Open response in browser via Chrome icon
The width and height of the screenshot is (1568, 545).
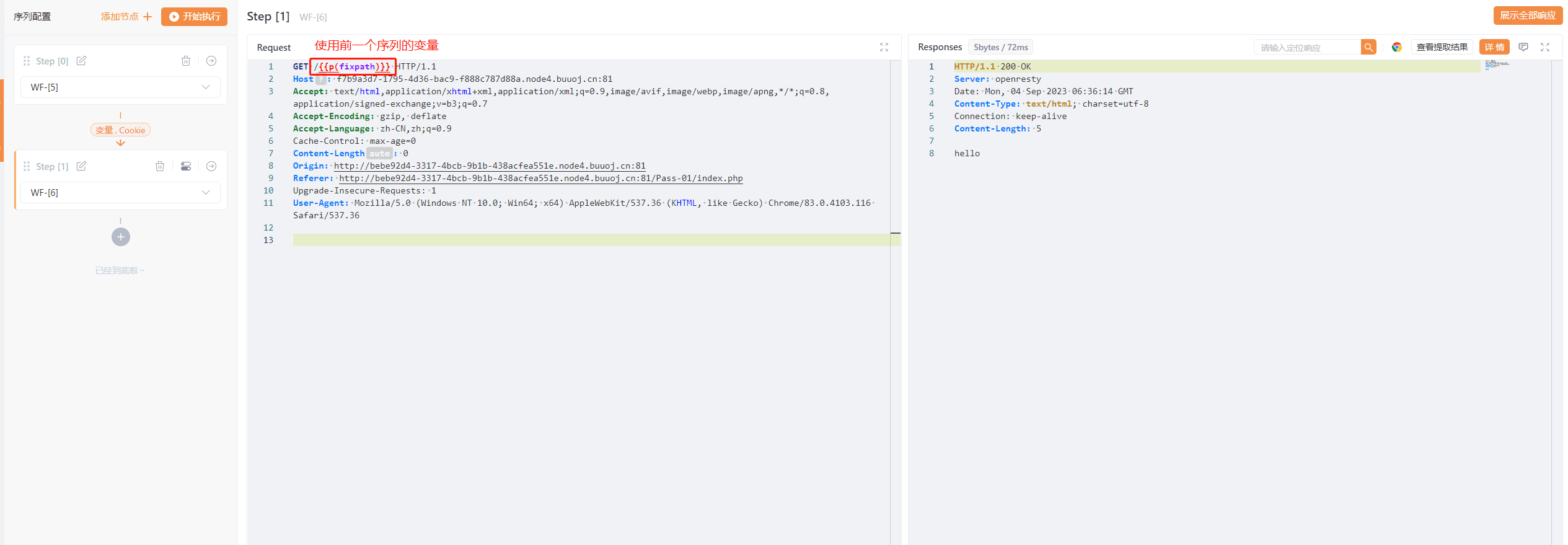[1396, 47]
